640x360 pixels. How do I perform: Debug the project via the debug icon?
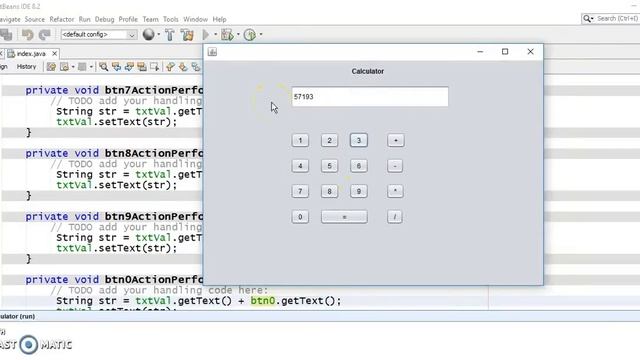click(x=227, y=35)
